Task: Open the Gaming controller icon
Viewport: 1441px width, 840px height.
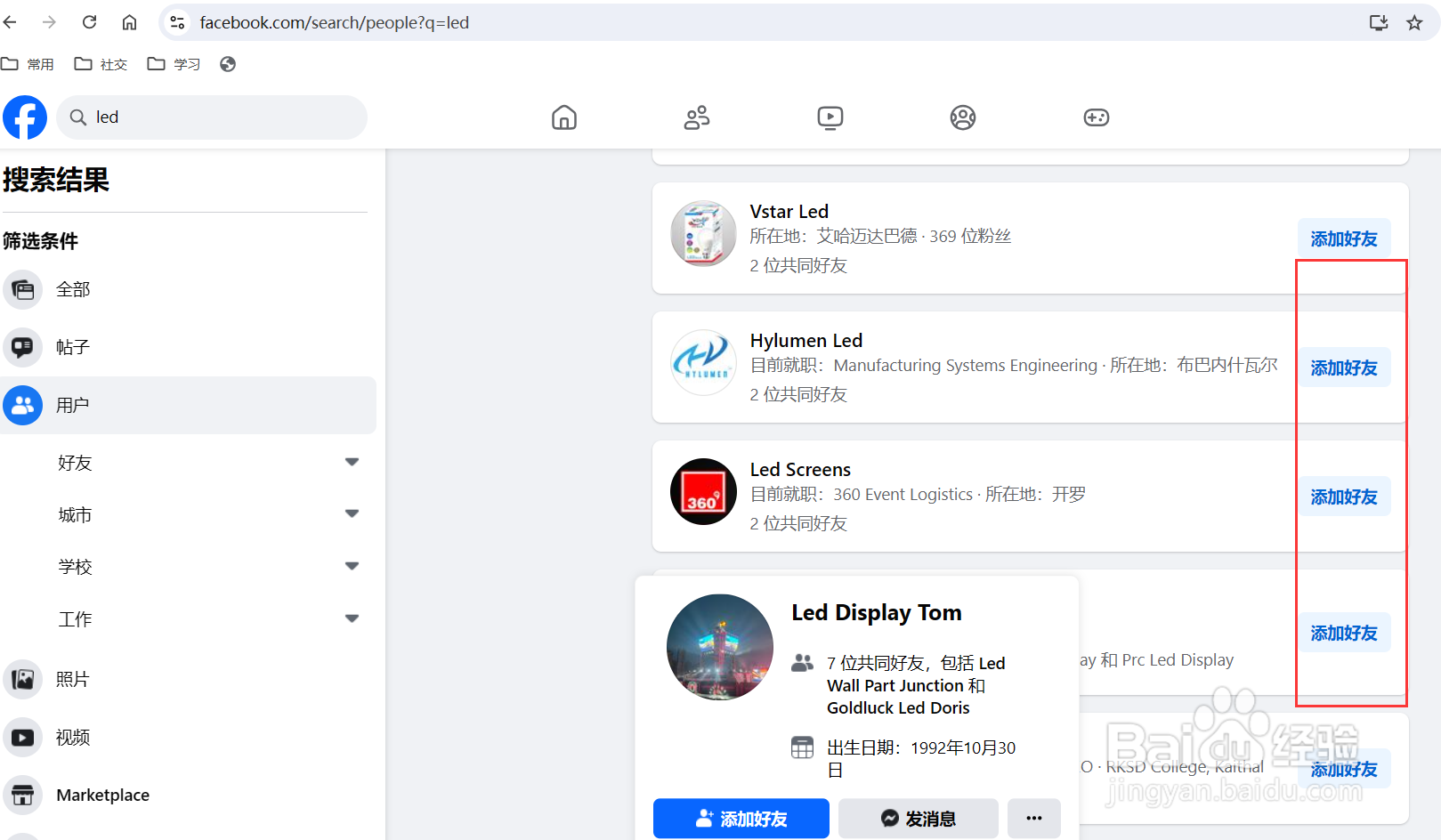Action: click(x=1096, y=117)
